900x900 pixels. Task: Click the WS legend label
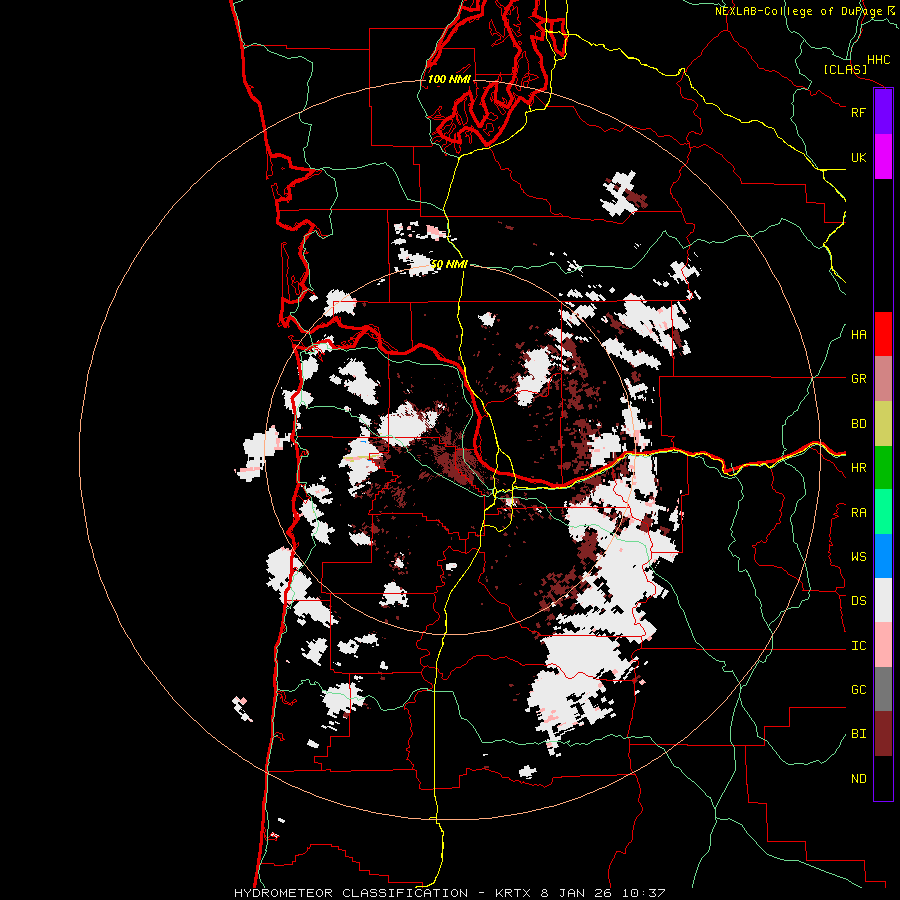[858, 556]
